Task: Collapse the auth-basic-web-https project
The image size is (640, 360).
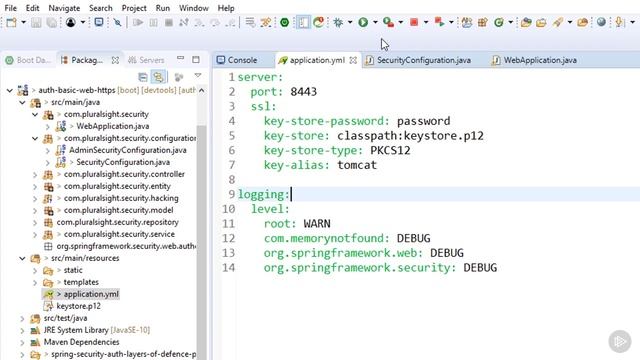Action: coord(10,90)
